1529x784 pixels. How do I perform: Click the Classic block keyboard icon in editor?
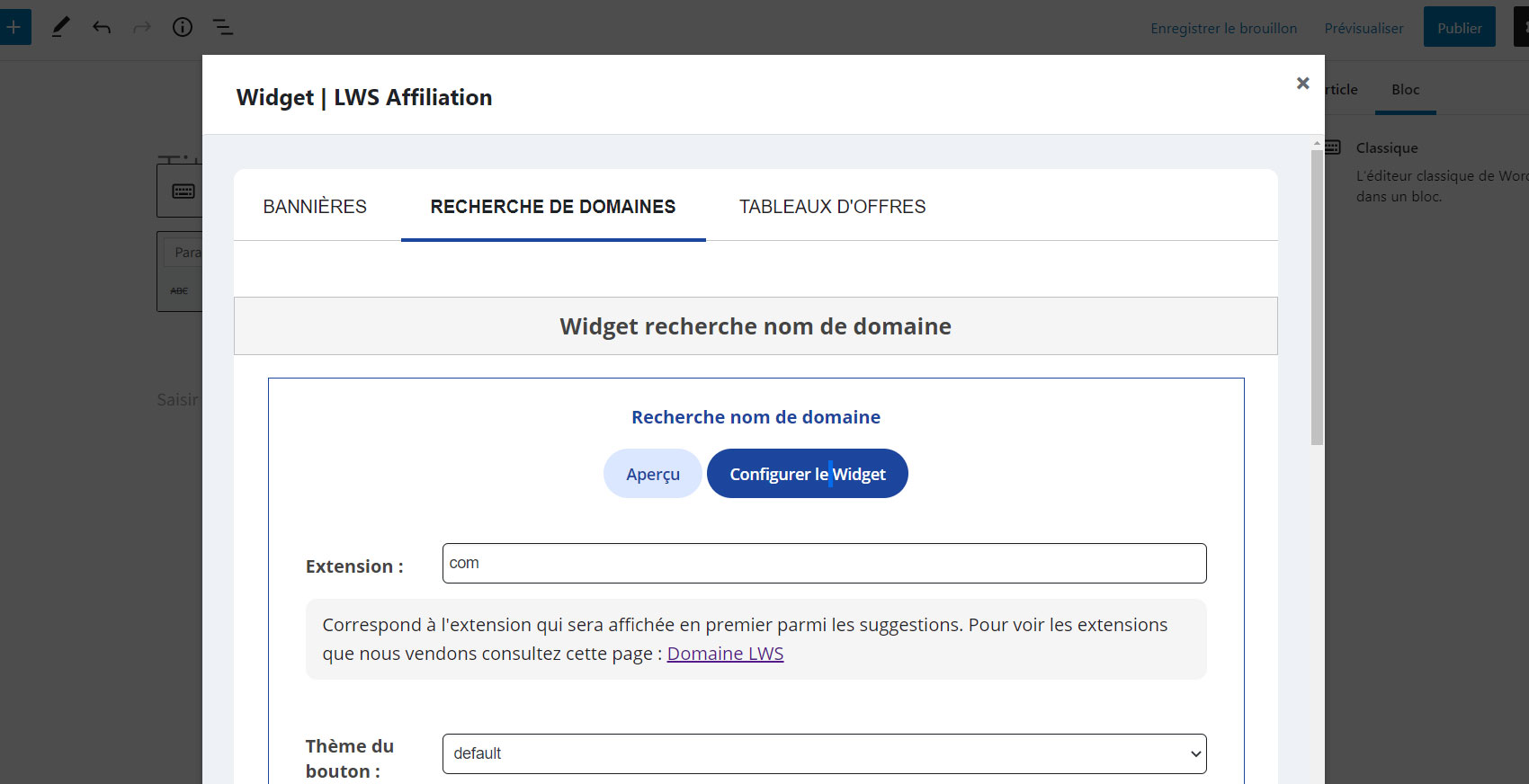click(x=183, y=191)
